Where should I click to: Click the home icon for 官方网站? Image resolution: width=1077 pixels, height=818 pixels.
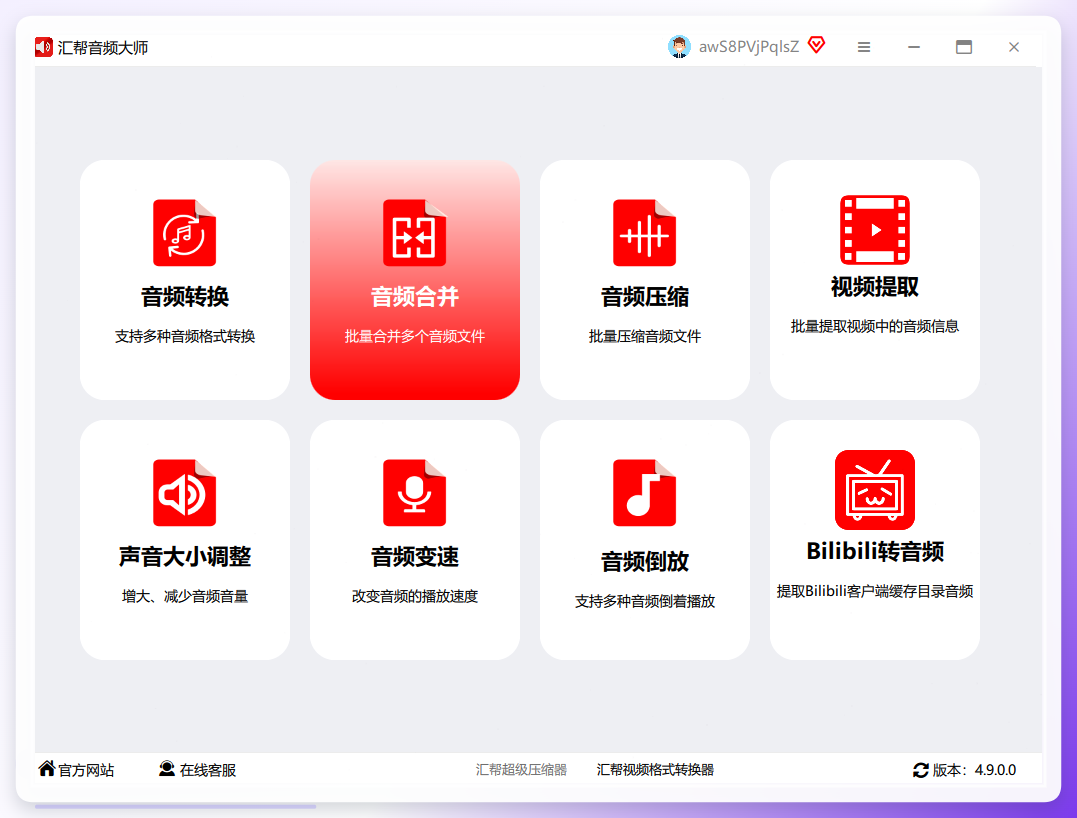click(x=47, y=769)
